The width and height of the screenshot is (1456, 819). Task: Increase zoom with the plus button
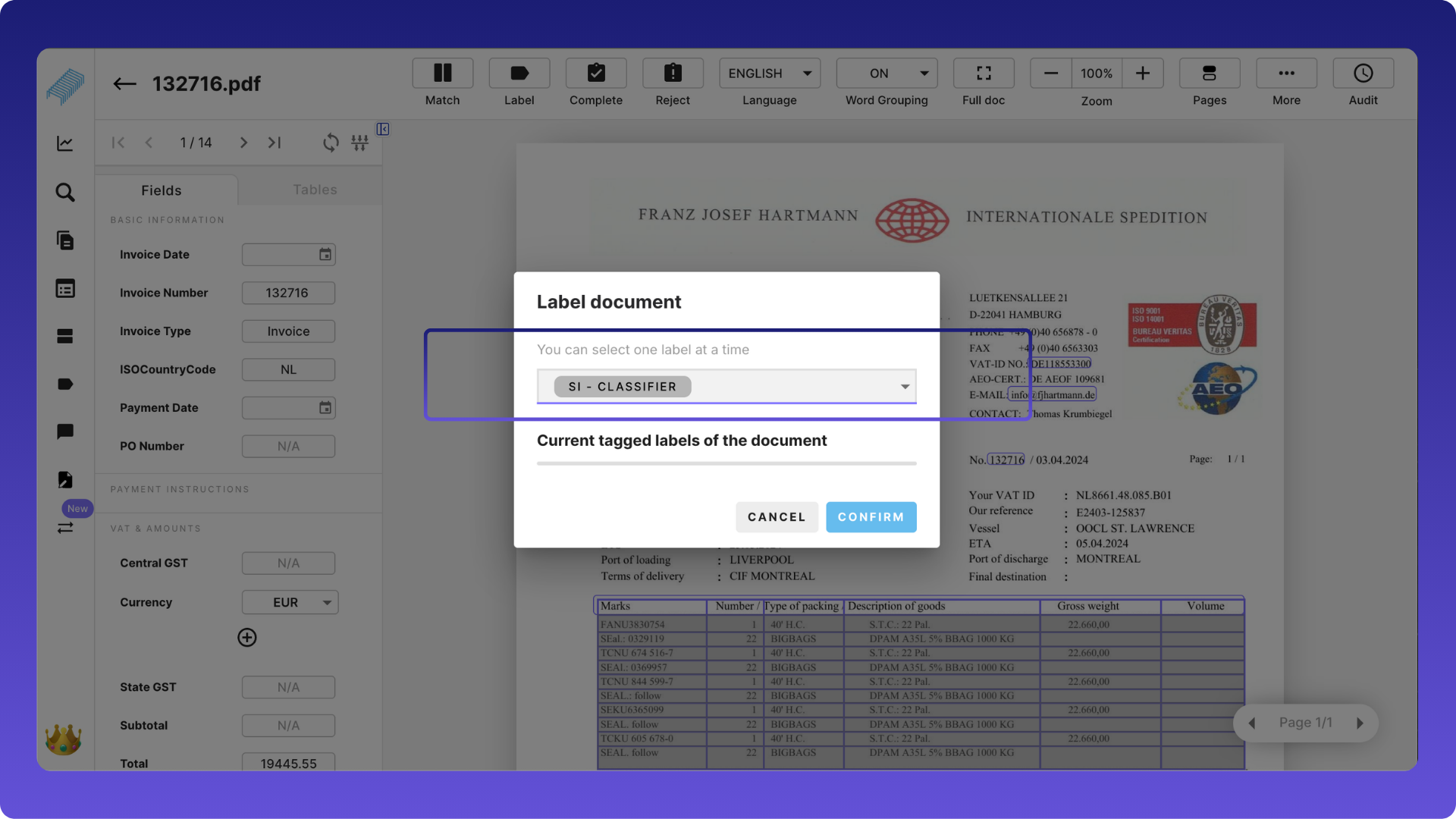[x=1143, y=73]
